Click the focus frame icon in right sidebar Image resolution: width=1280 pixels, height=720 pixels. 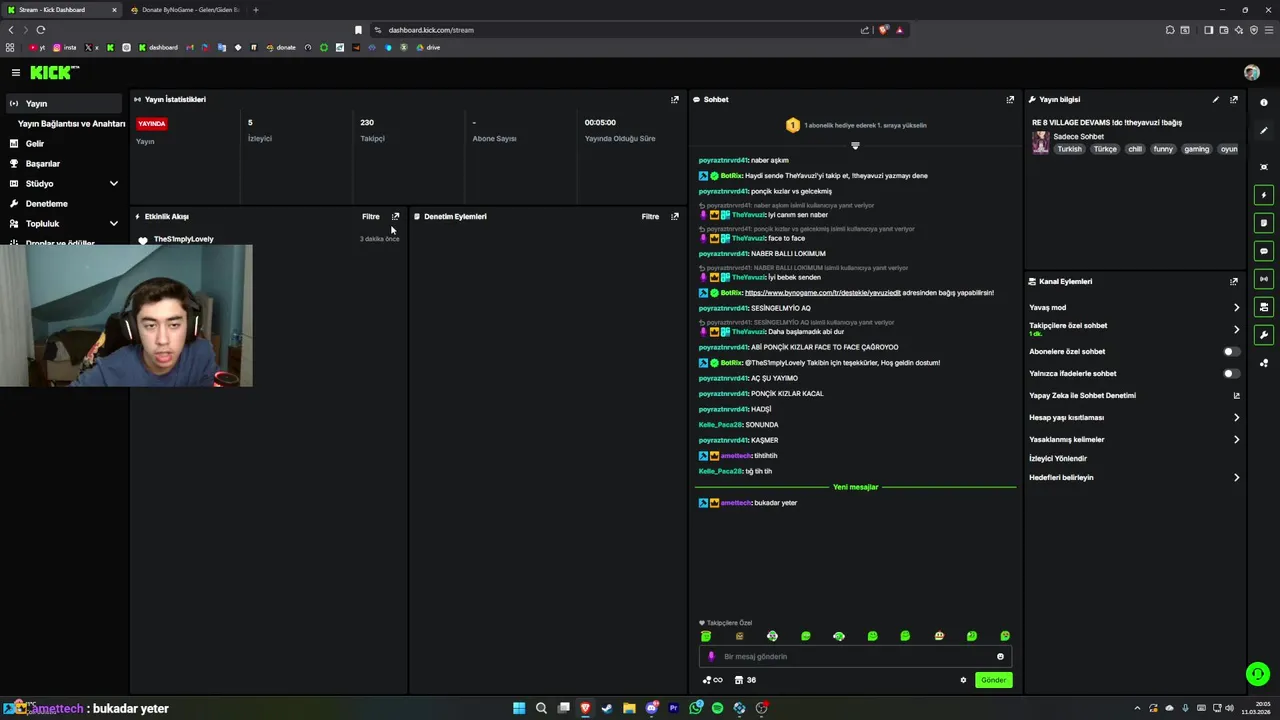click(1264, 167)
